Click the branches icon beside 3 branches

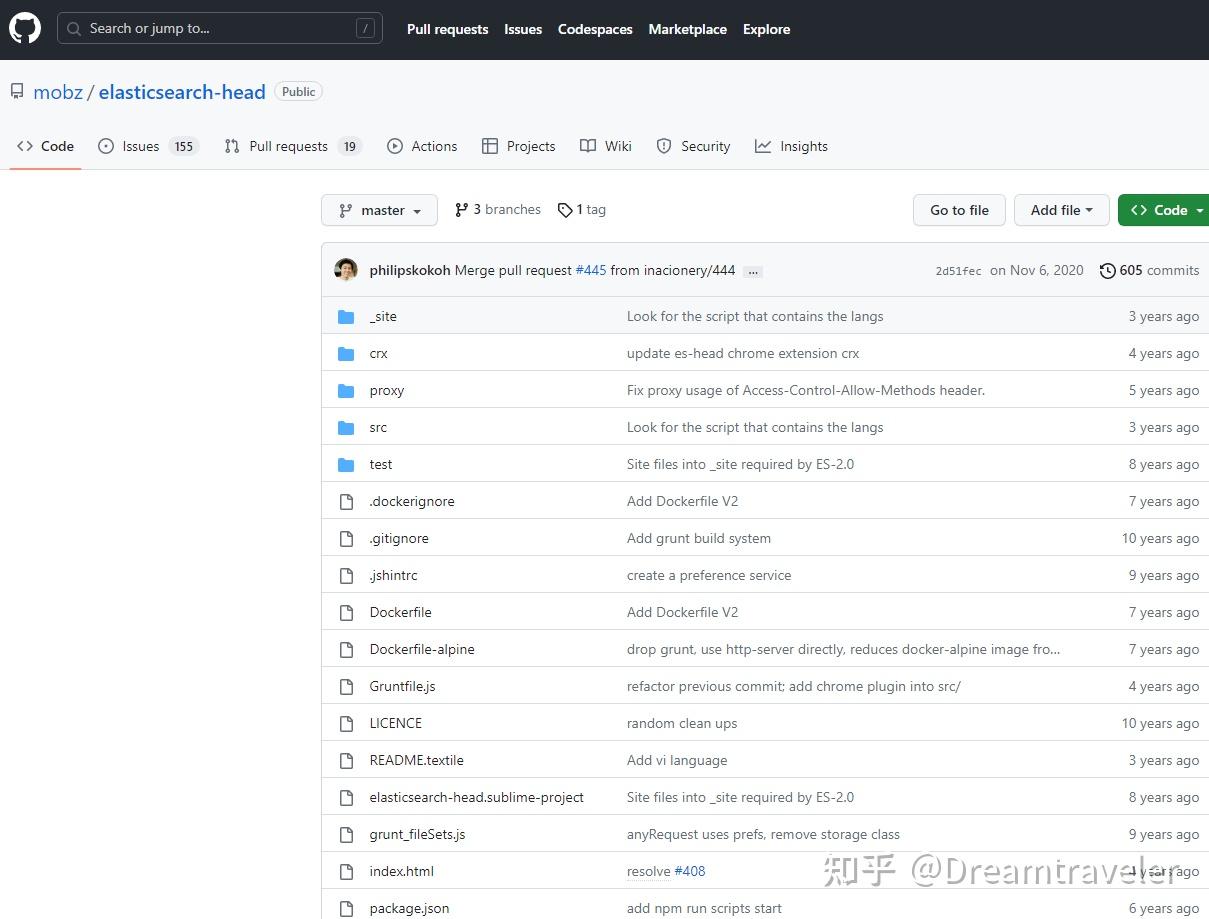click(x=461, y=210)
